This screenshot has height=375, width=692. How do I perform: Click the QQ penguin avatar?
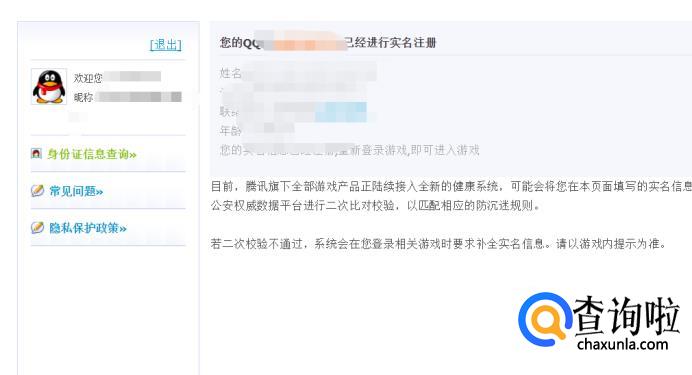49,86
